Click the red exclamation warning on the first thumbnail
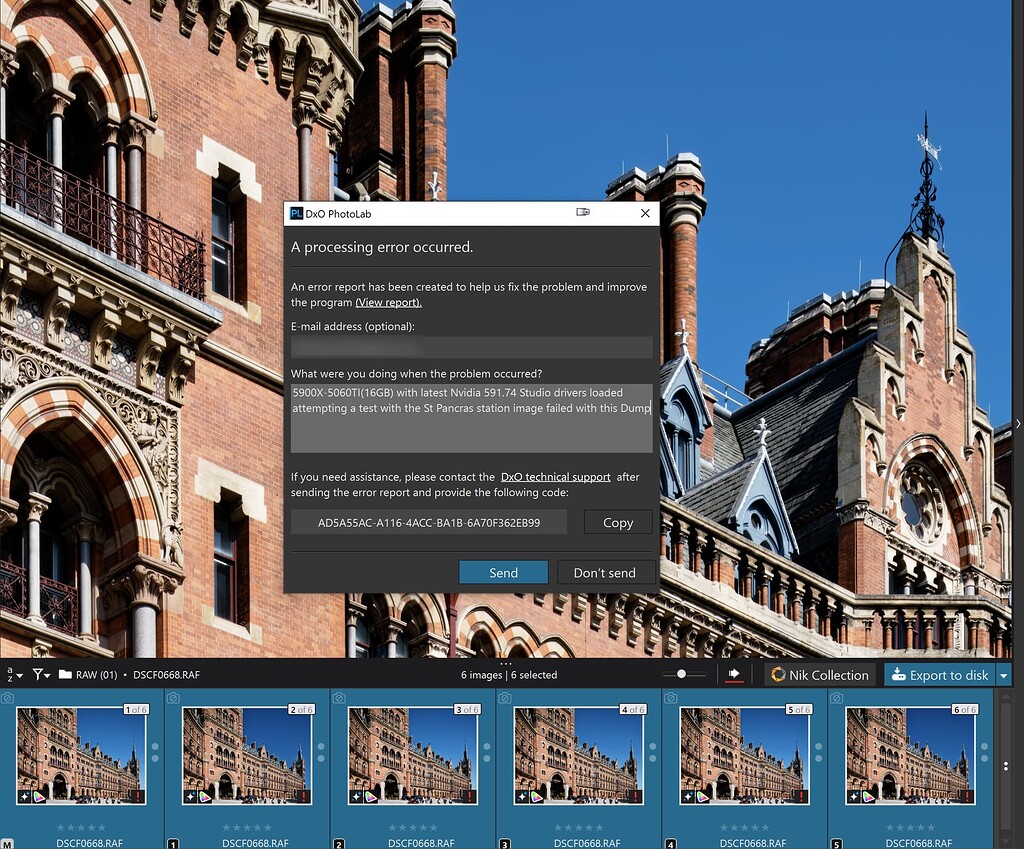1024x849 pixels. tap(138, 795)
